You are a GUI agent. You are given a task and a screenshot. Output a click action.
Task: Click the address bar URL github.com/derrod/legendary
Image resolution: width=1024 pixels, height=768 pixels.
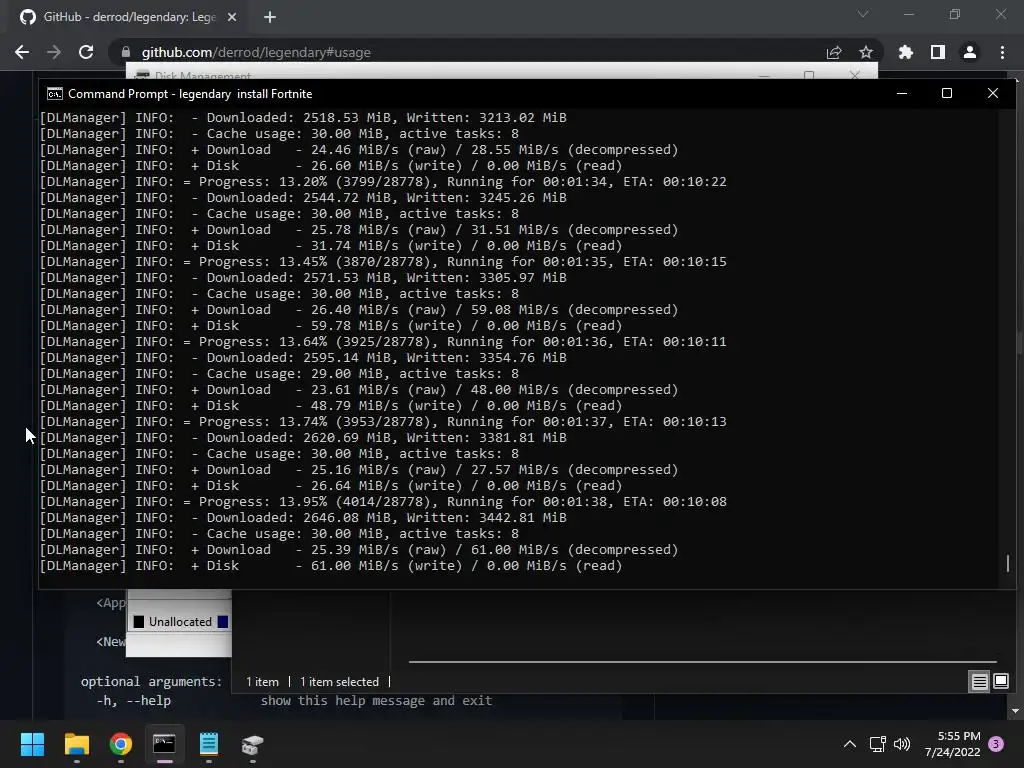point(256,52)
